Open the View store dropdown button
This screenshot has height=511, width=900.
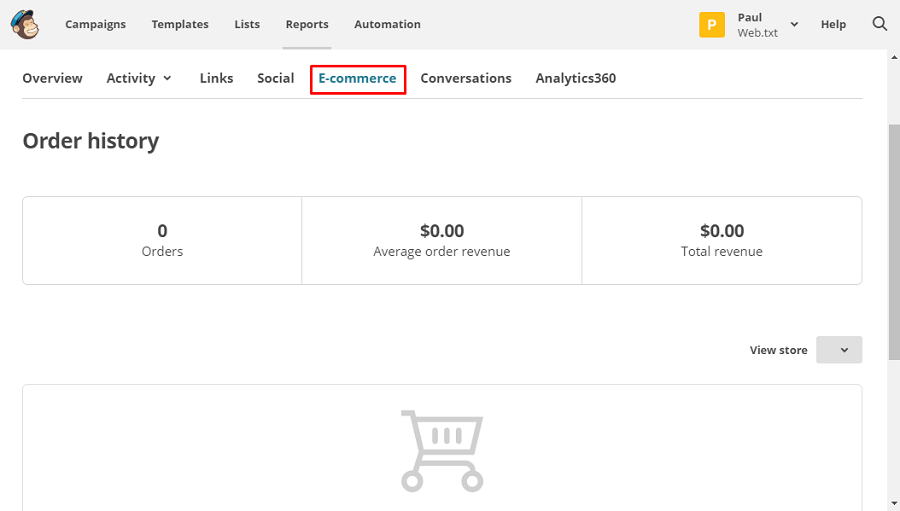point(839,350)
